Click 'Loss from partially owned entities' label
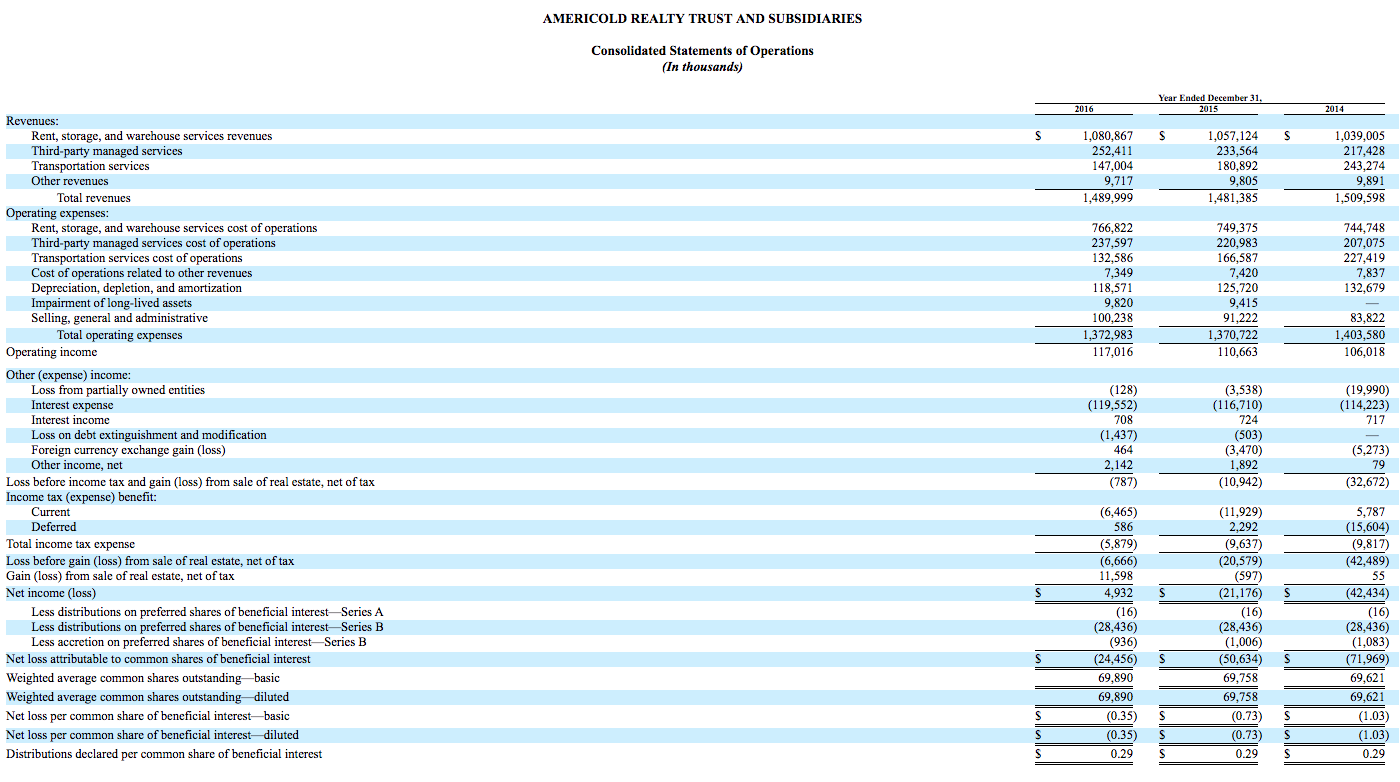The image size is (1400, 782). [118, 390]
